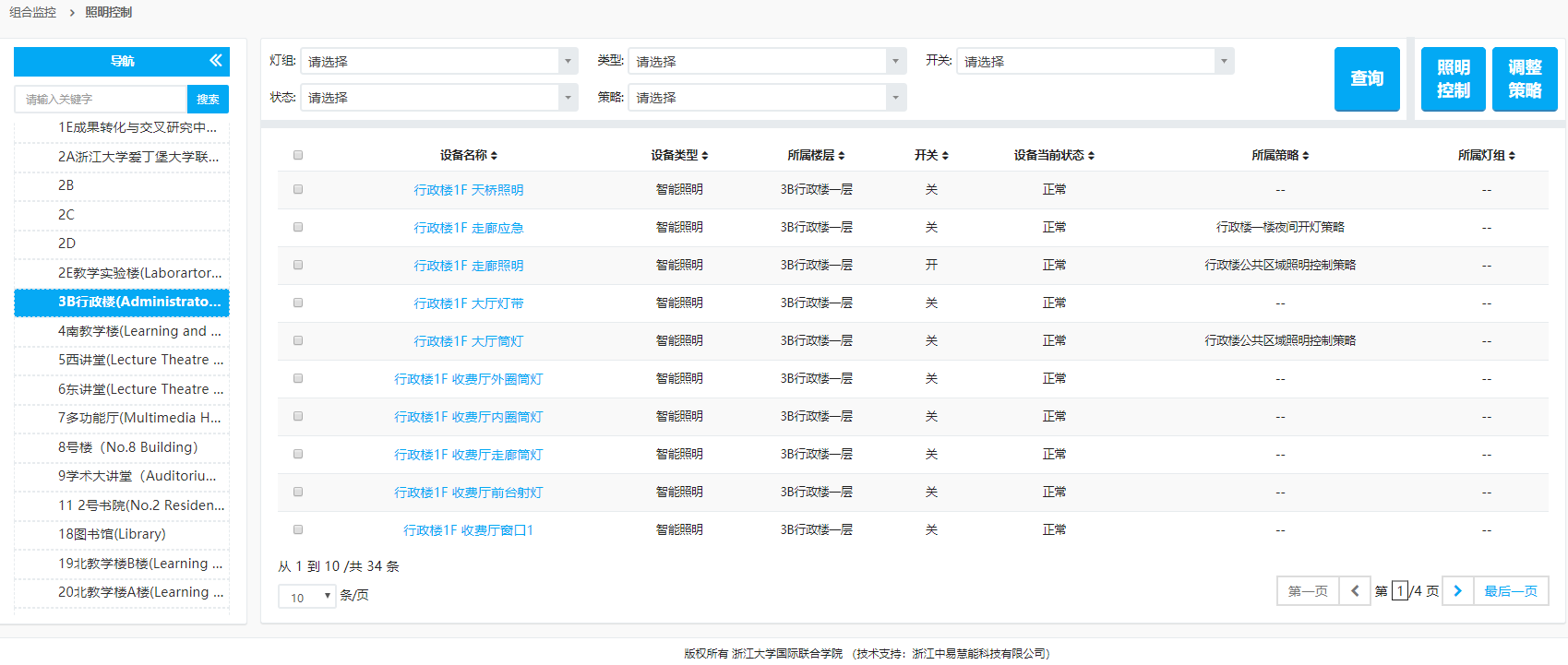This screenshot has width=1568, height=665.
Task: Select 2B in navigation list
Action: pyautogui.click(x=122, y=185)
